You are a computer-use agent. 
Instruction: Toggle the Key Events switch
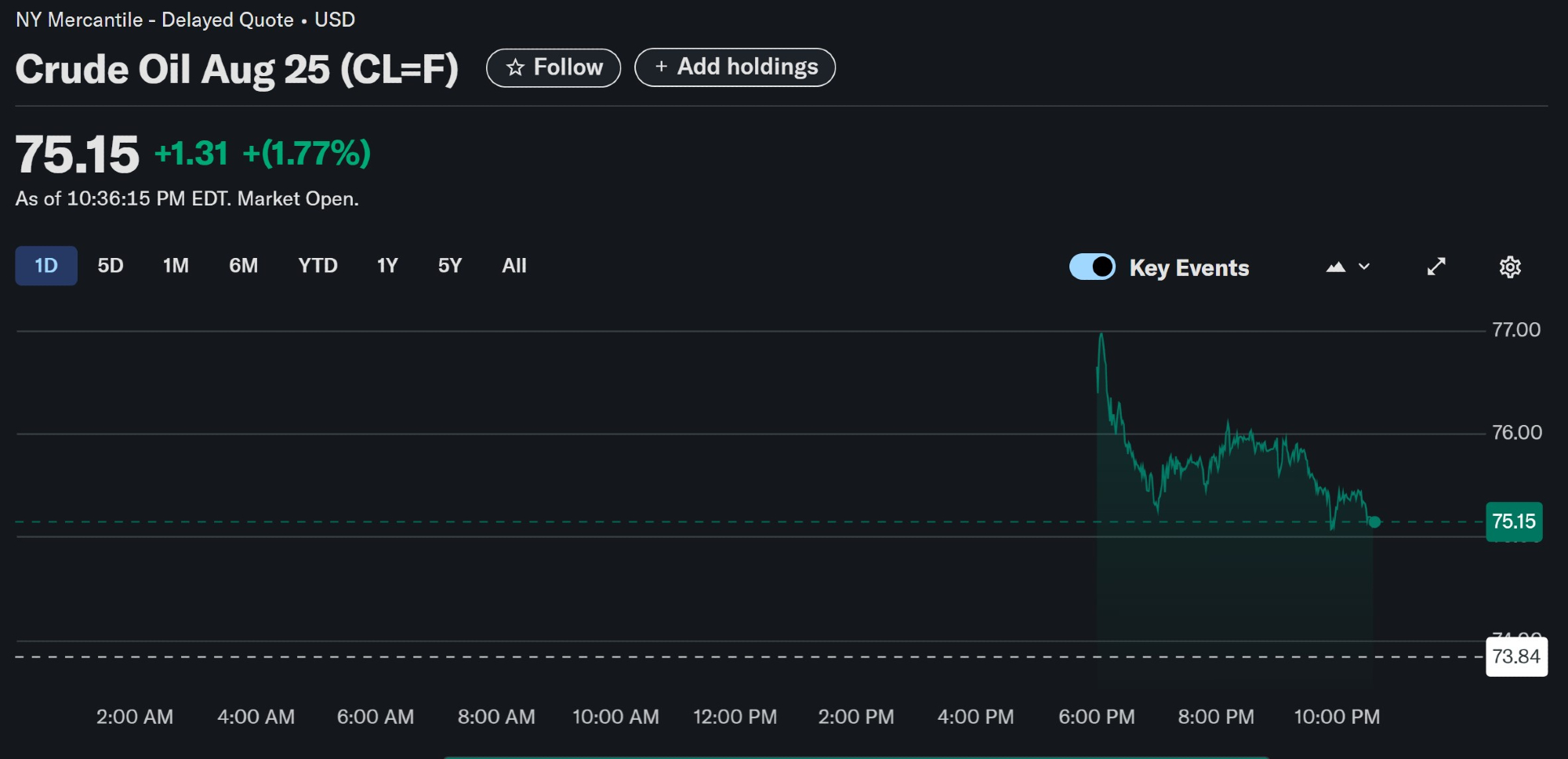click(1092, 267)
